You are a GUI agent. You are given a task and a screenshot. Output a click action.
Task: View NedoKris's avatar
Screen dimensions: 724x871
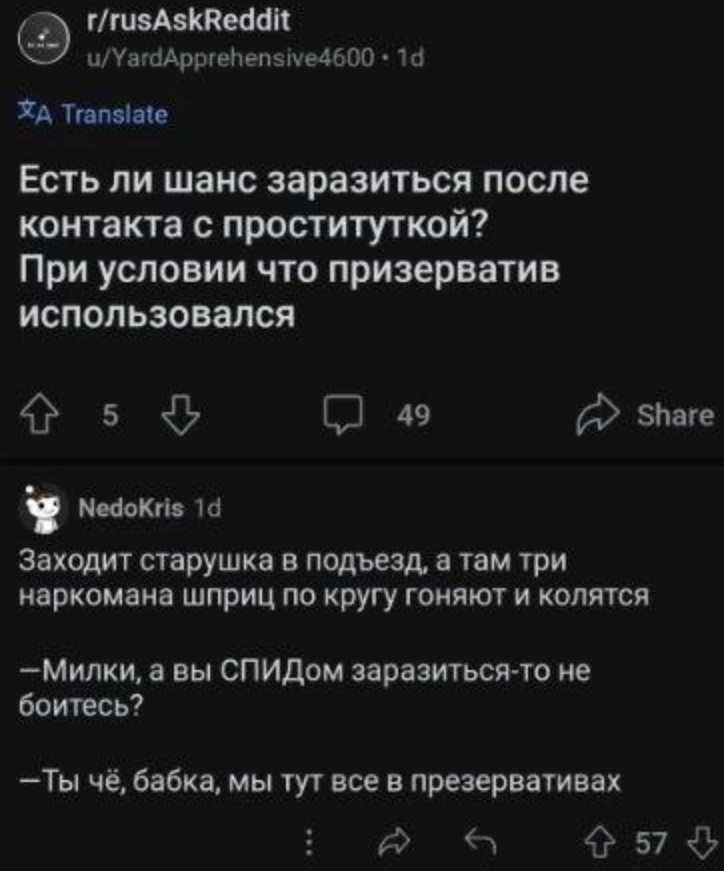tap(43, 508)
